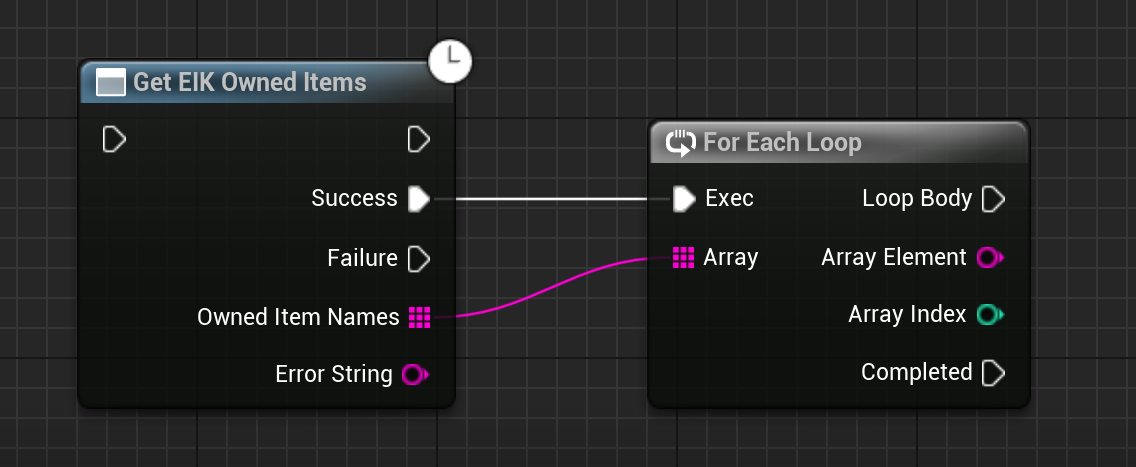Click the top output execution pin on Get EIK
Screen dimensions: 1136x467
(x=419, y=139)
